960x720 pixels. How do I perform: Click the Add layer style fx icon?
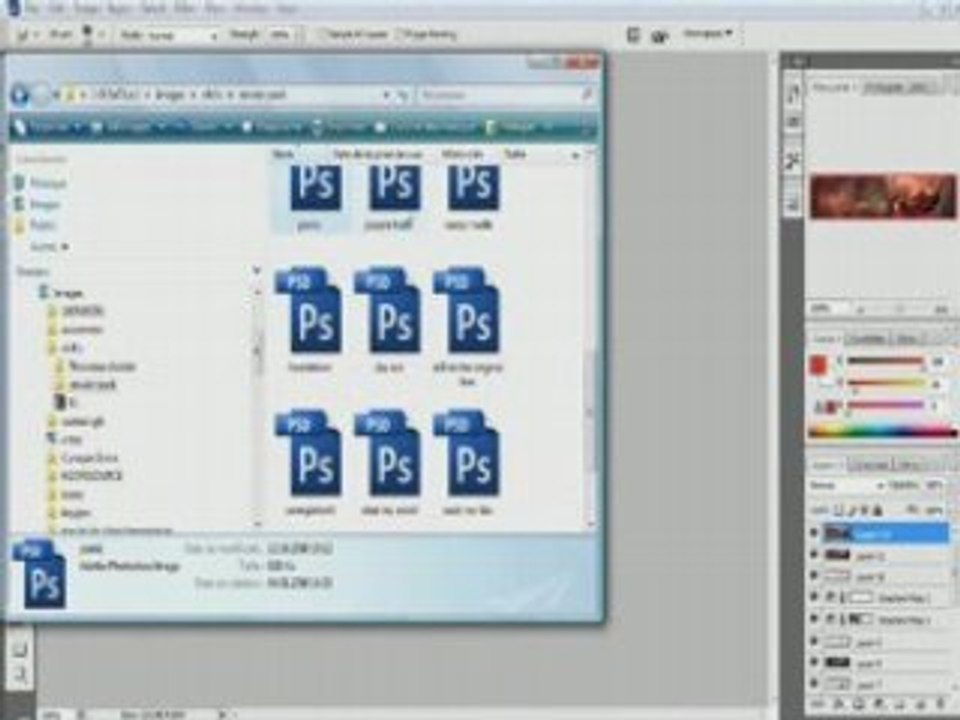point(838,705)
